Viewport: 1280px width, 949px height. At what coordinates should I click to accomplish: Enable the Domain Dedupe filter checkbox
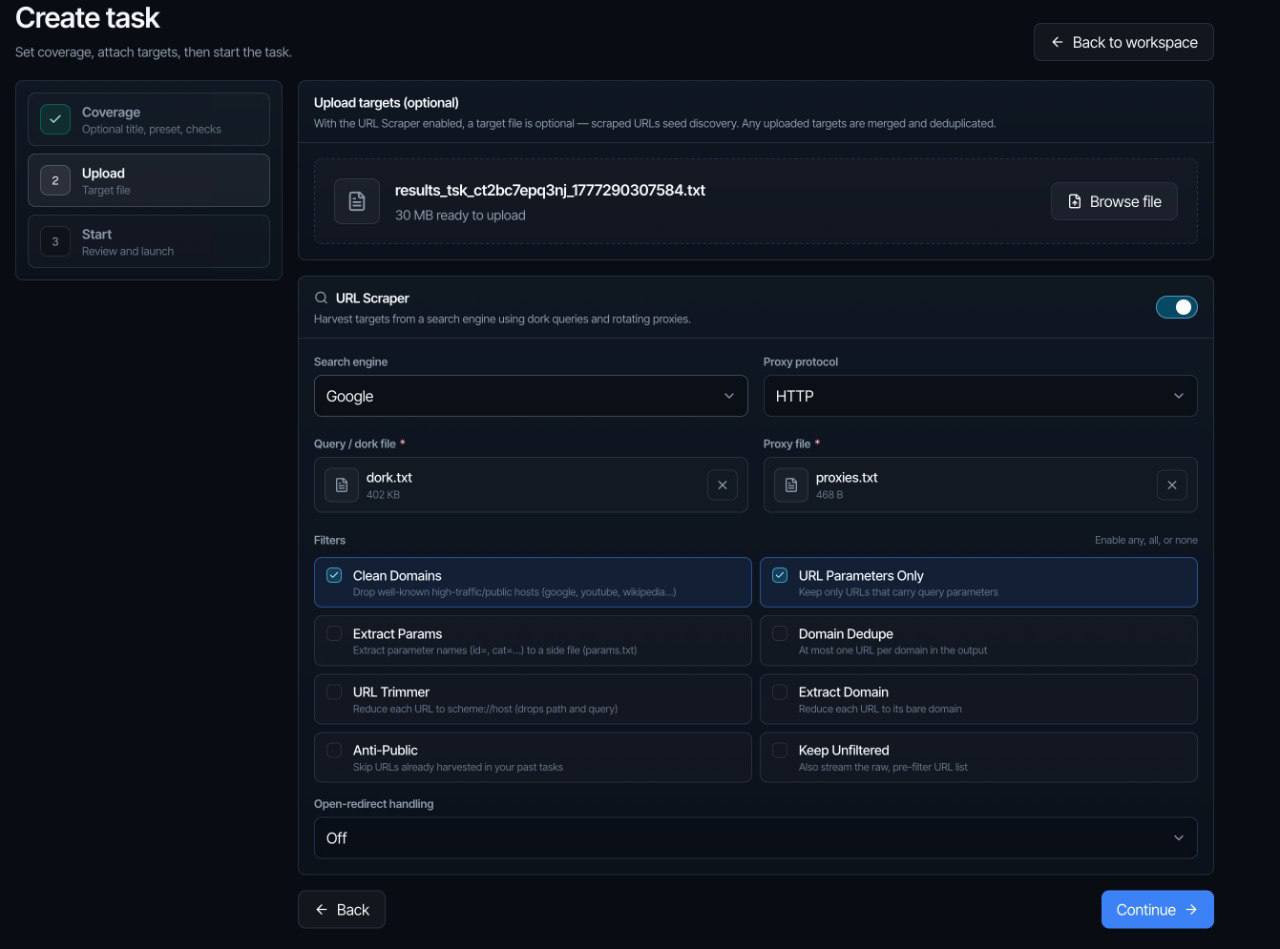click(x=780, y=633)
